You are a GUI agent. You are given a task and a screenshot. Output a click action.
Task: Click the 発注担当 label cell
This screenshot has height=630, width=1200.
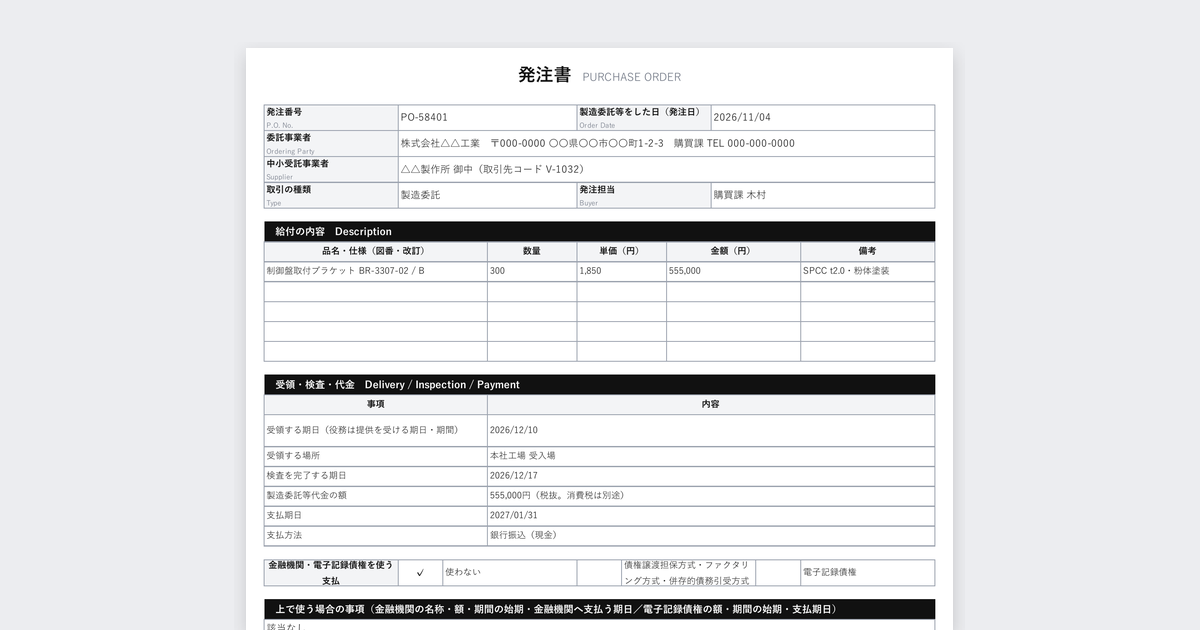(x=643, y=195)
